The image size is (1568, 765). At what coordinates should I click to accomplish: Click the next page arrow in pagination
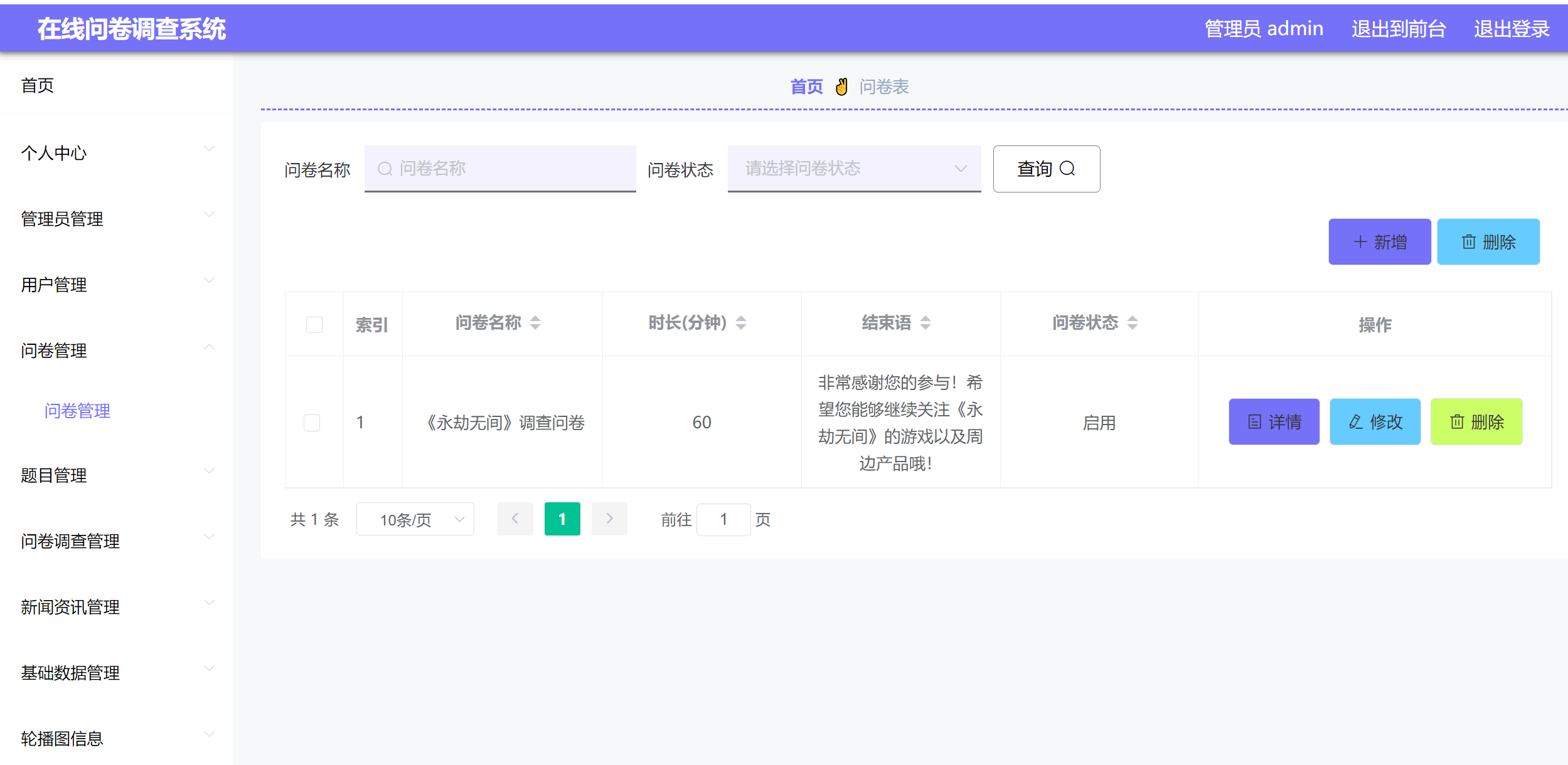609,519
